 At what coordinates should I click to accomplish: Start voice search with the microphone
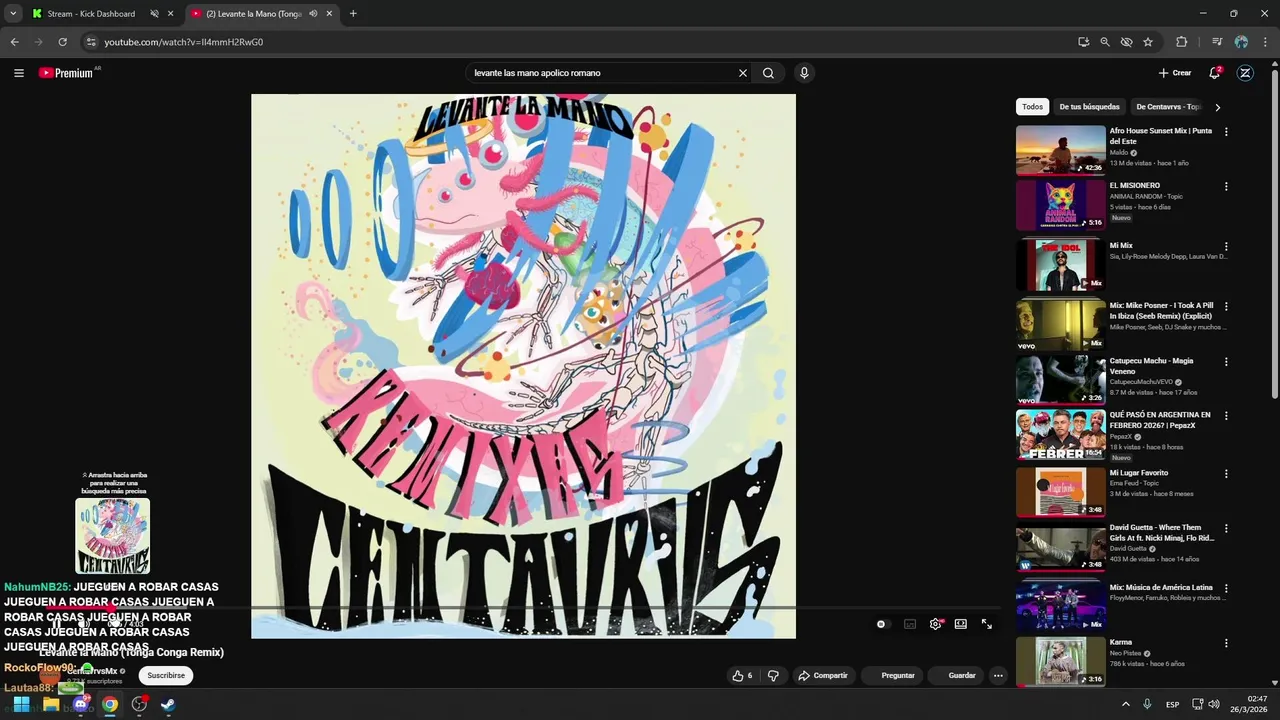(804, 73)
